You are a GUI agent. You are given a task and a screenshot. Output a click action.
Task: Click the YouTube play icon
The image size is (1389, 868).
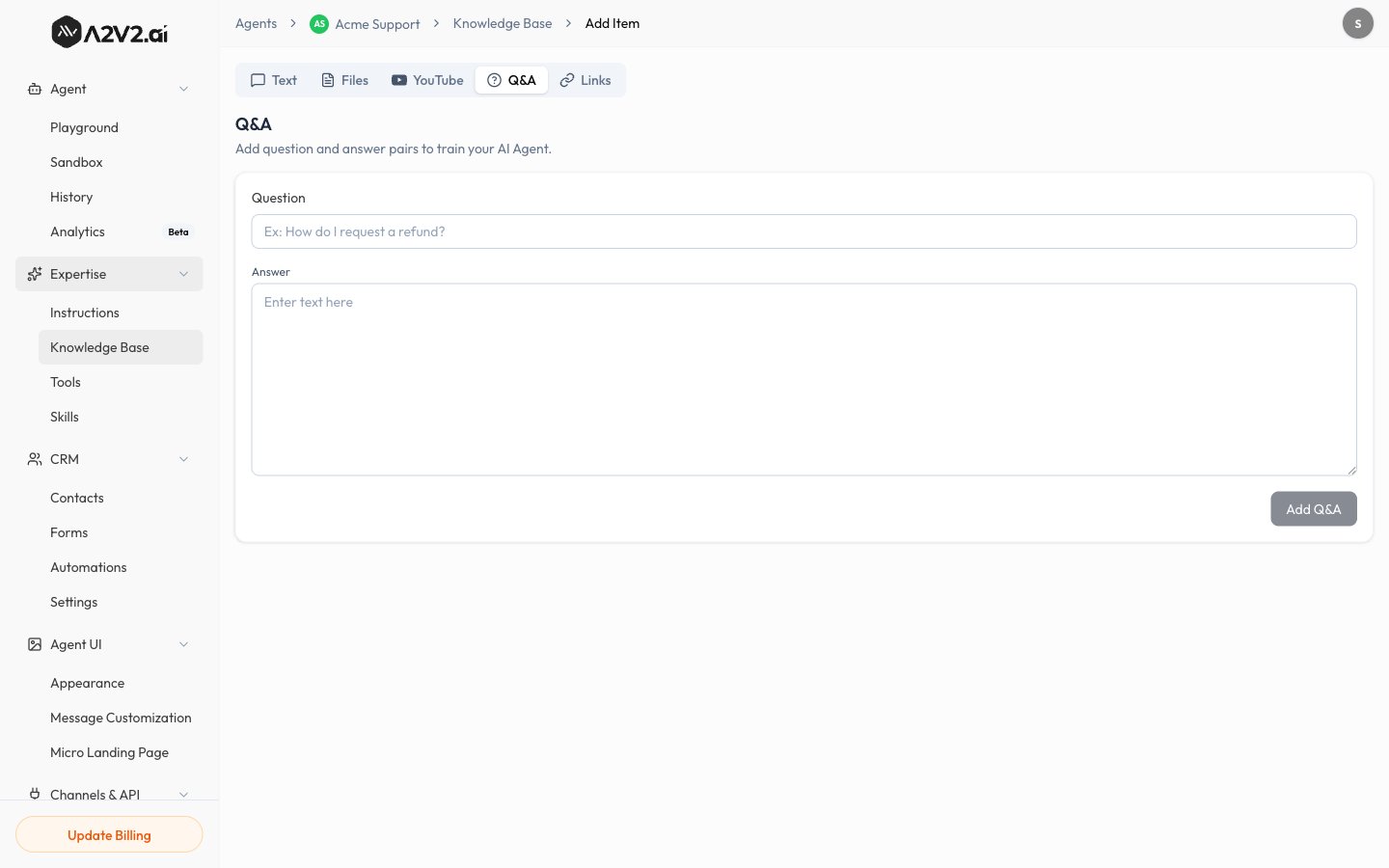(x=399, y=80)
